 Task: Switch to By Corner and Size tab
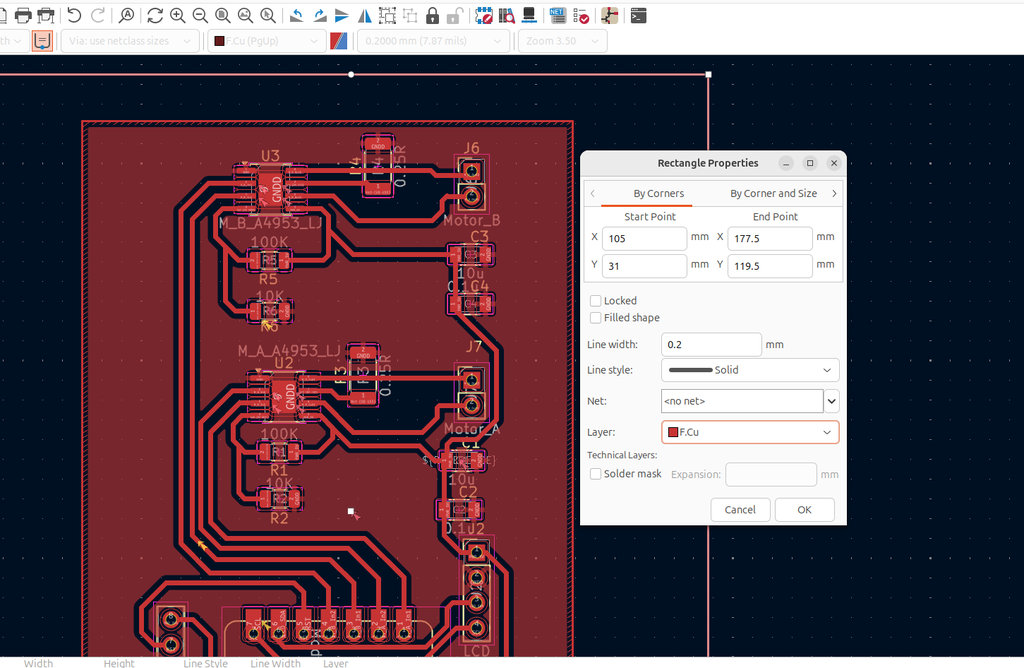[x=773, y=193]
